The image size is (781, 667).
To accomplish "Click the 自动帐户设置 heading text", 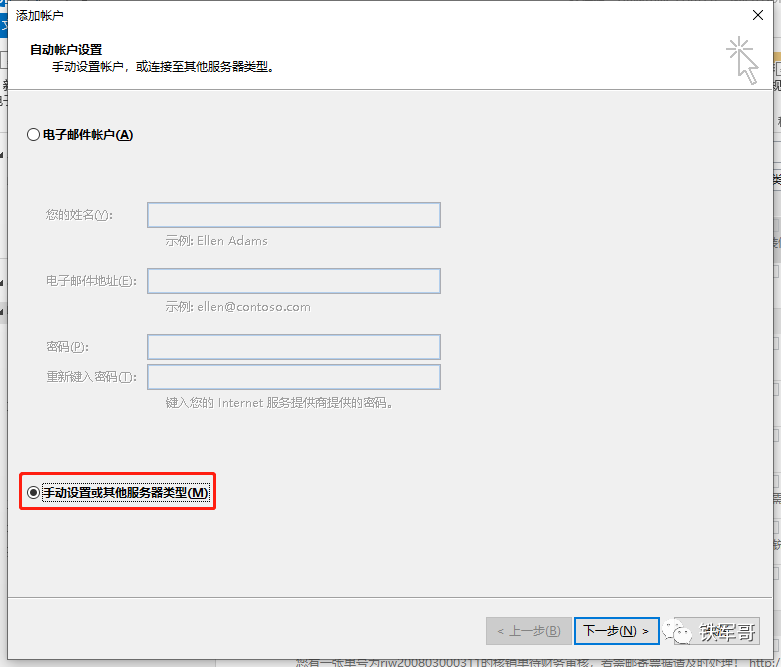I will [x=66, y=50].
